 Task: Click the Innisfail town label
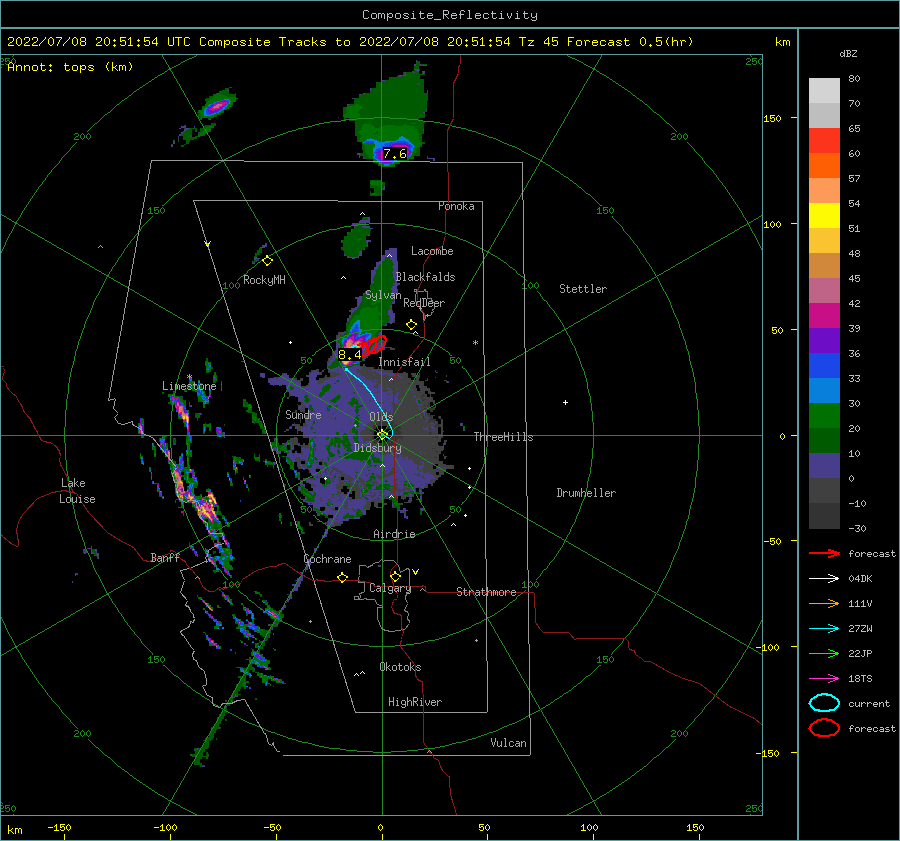pyautogui.click(x=404, y=362)
